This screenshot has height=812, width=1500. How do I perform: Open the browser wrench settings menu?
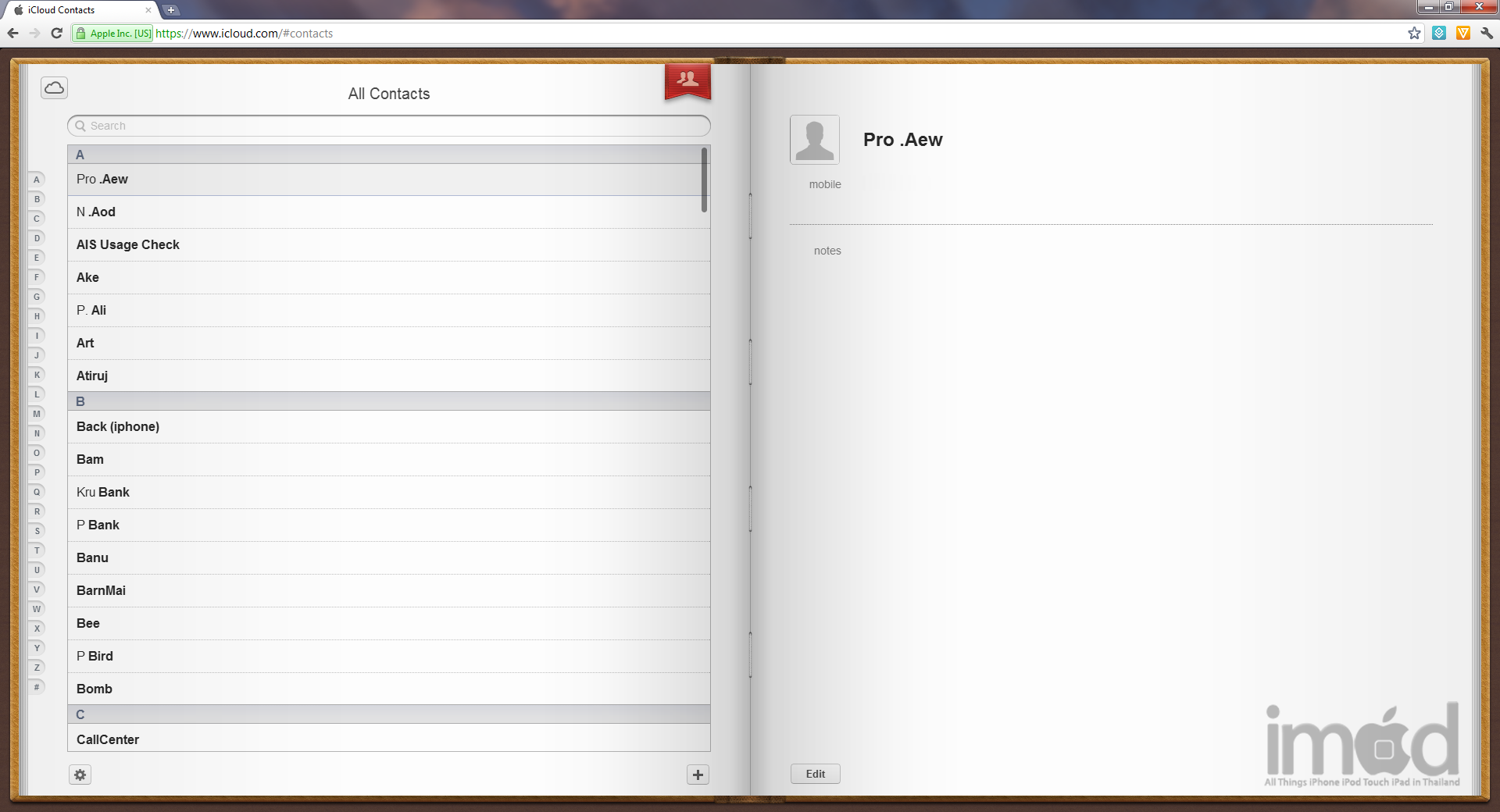pos(1487,33)
